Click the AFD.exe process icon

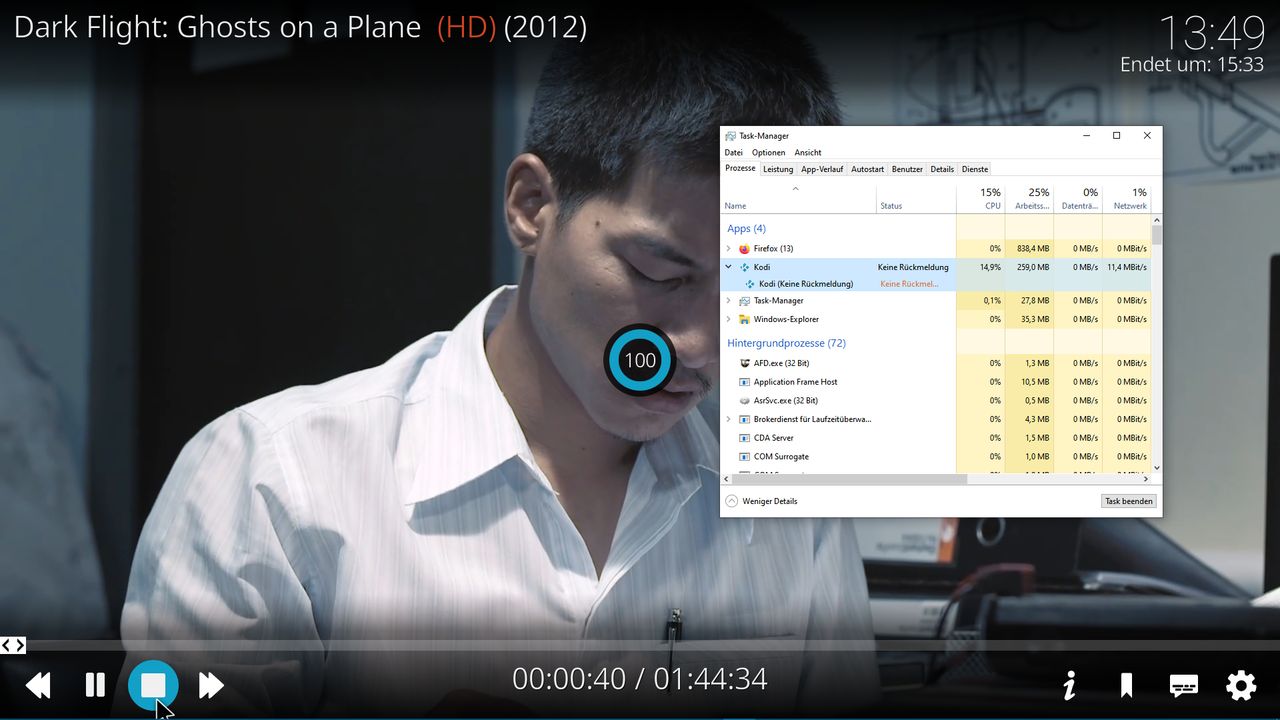tap(744, 364)
